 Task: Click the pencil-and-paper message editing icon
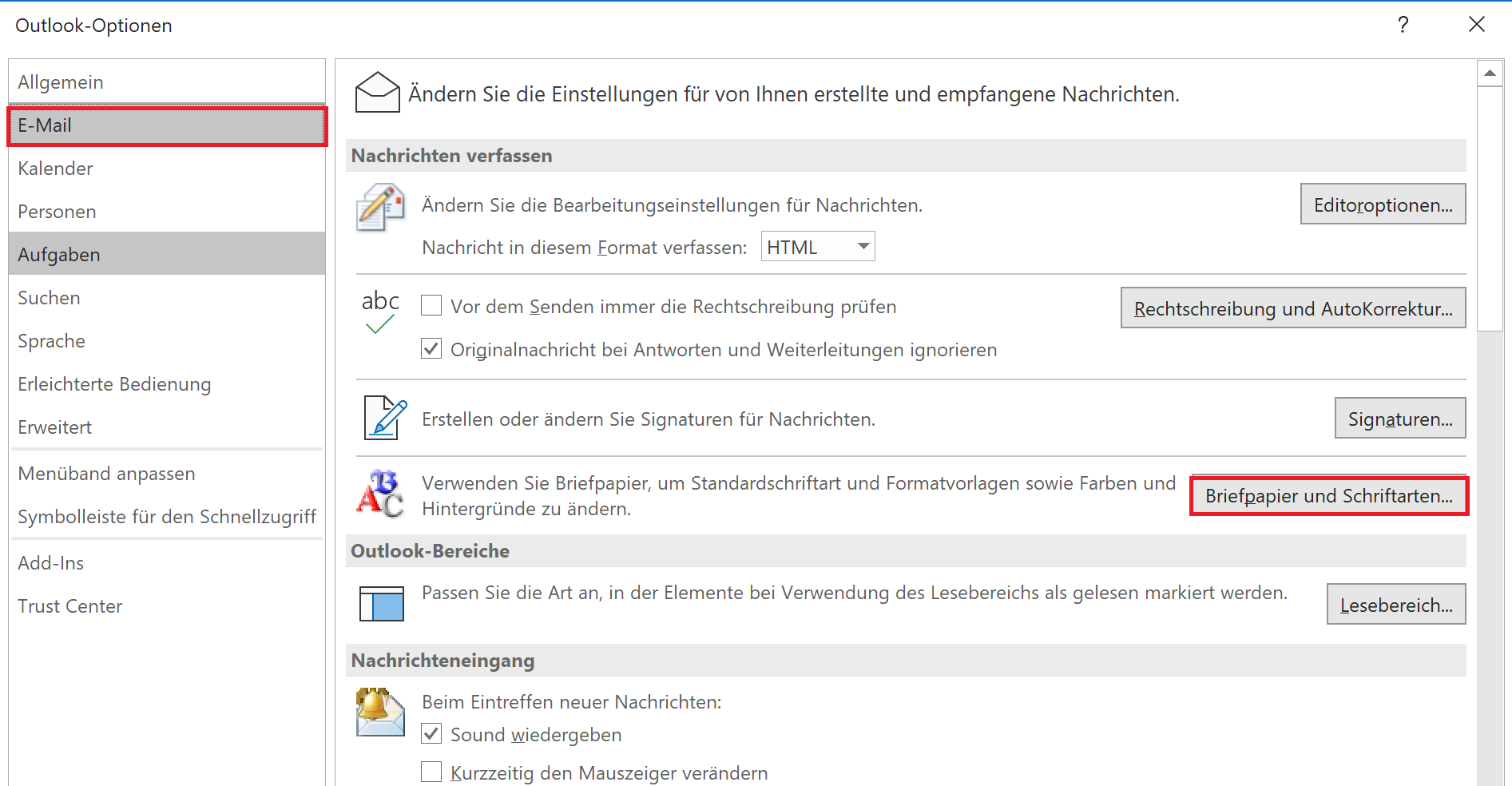pyautogui.click(x=380, y=207)
